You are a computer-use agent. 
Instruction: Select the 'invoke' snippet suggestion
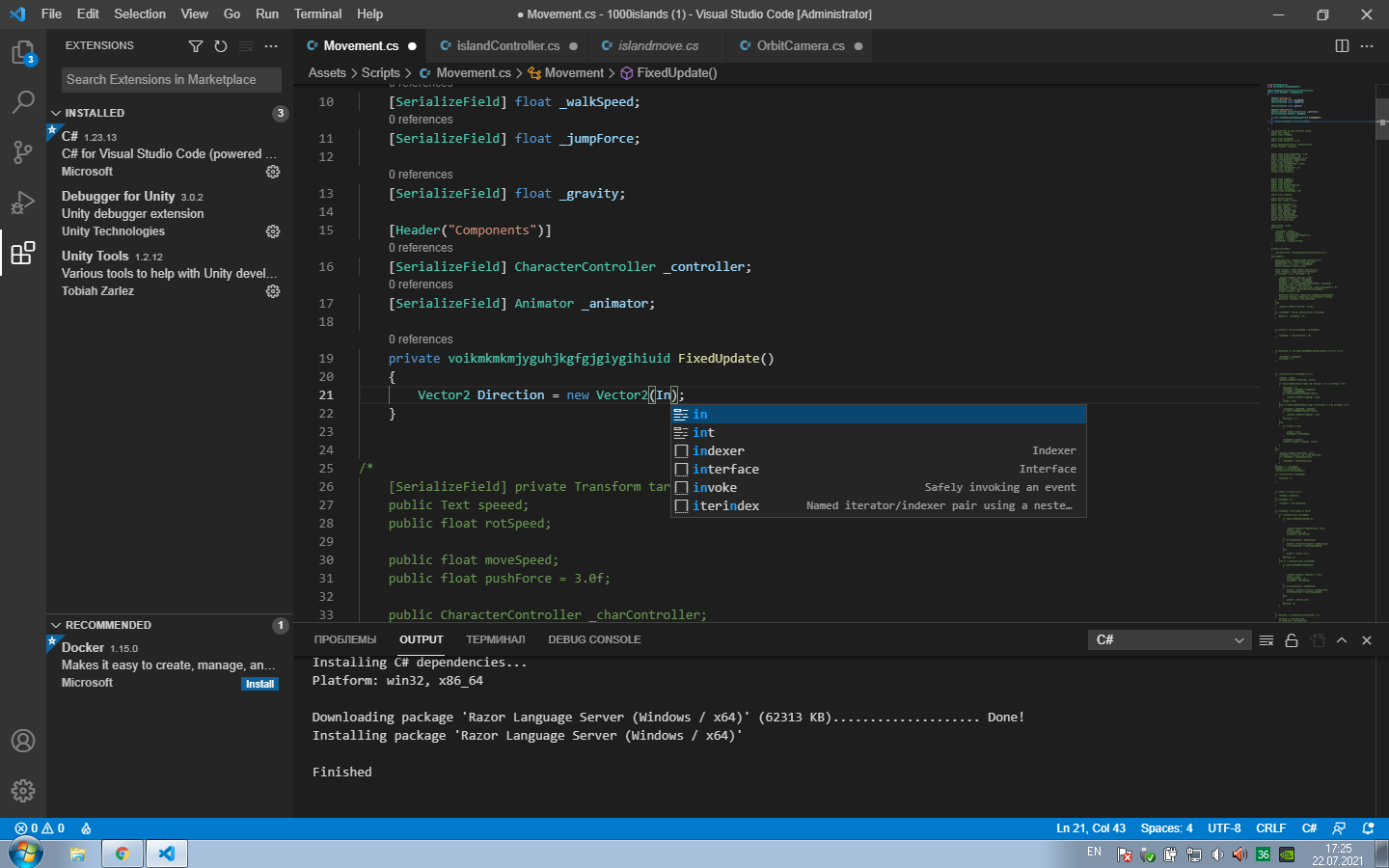tap(879, 488)
